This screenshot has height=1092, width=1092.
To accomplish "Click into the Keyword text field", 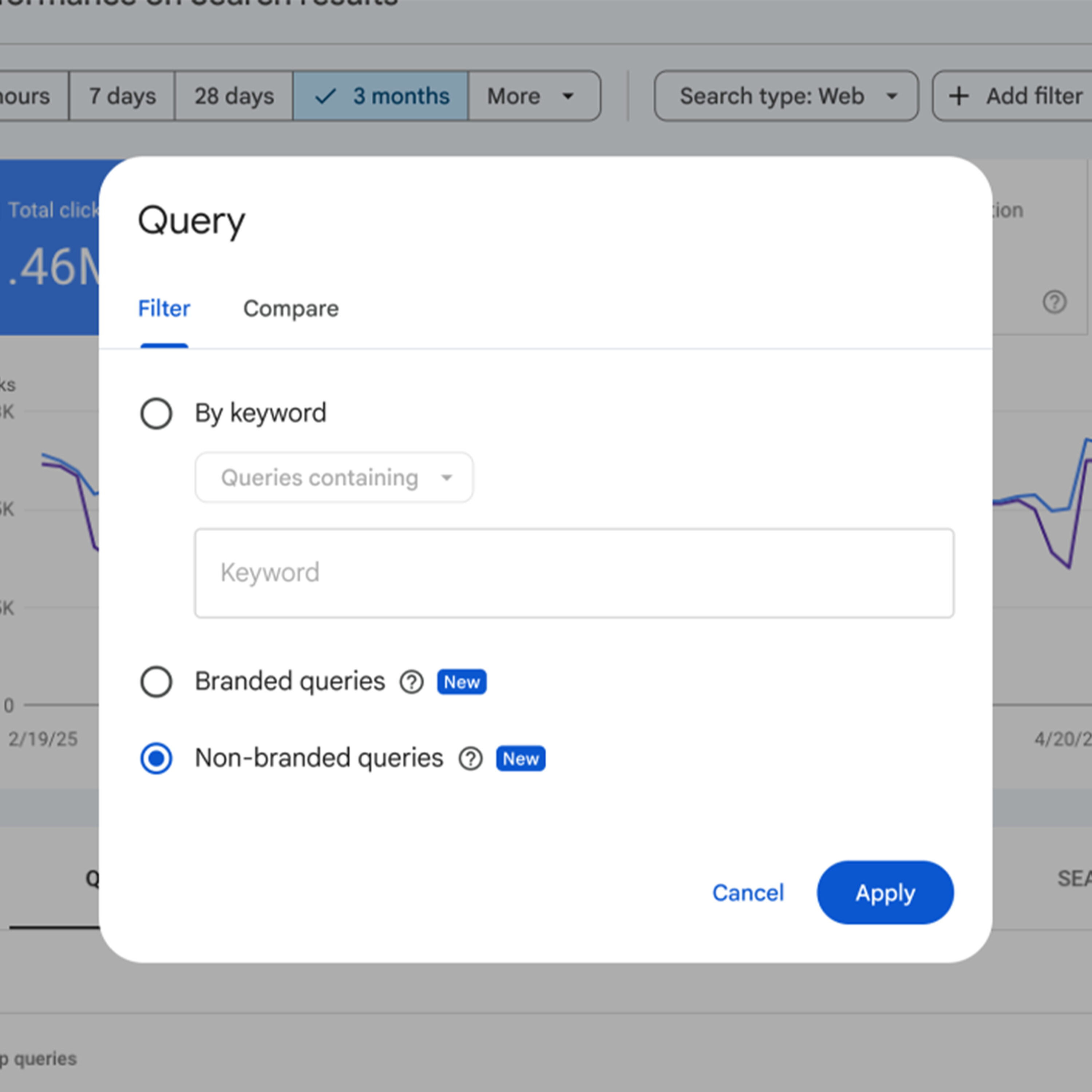I will (574, 573).
